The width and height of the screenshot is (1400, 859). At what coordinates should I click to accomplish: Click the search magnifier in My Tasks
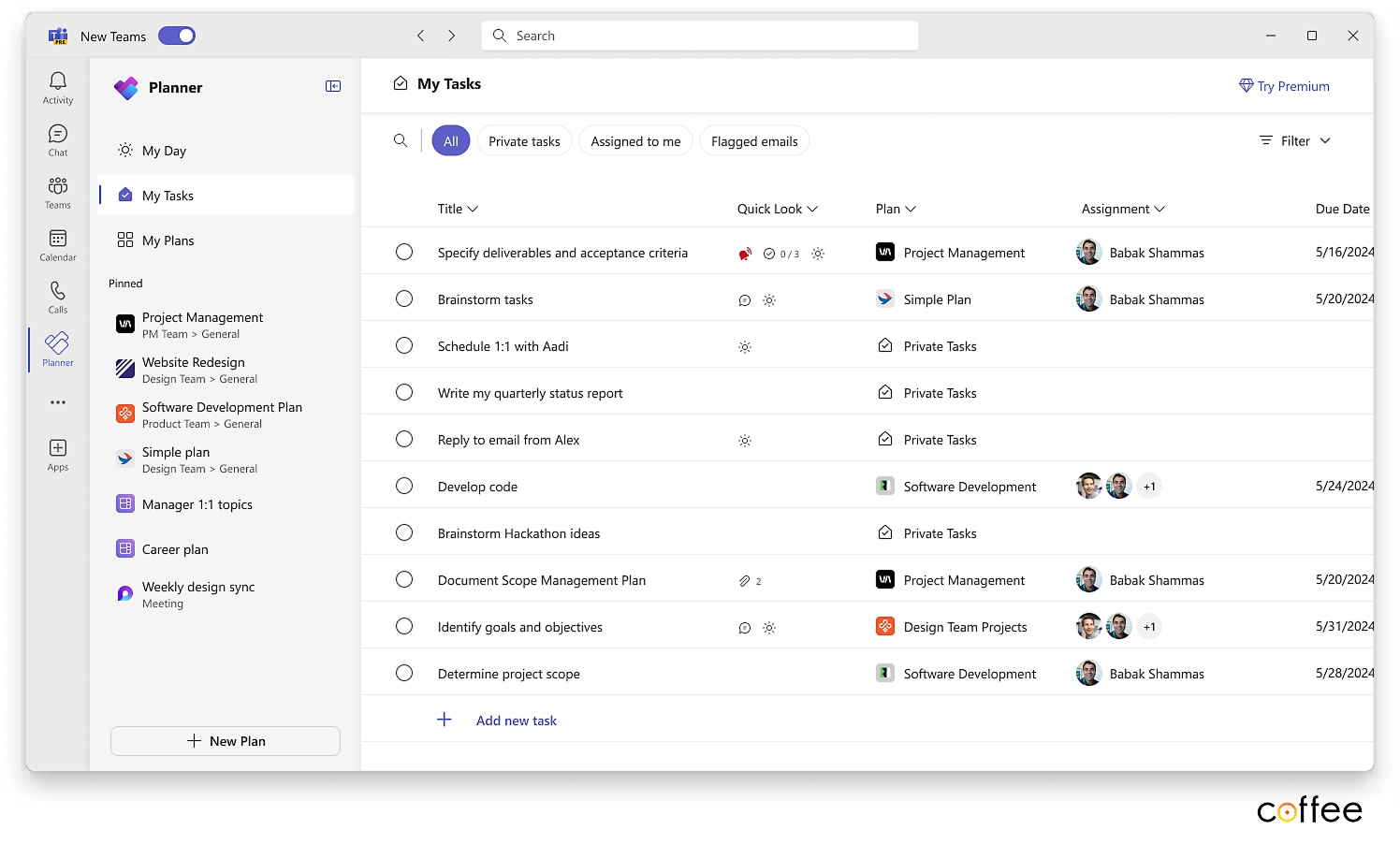(401, 140)
